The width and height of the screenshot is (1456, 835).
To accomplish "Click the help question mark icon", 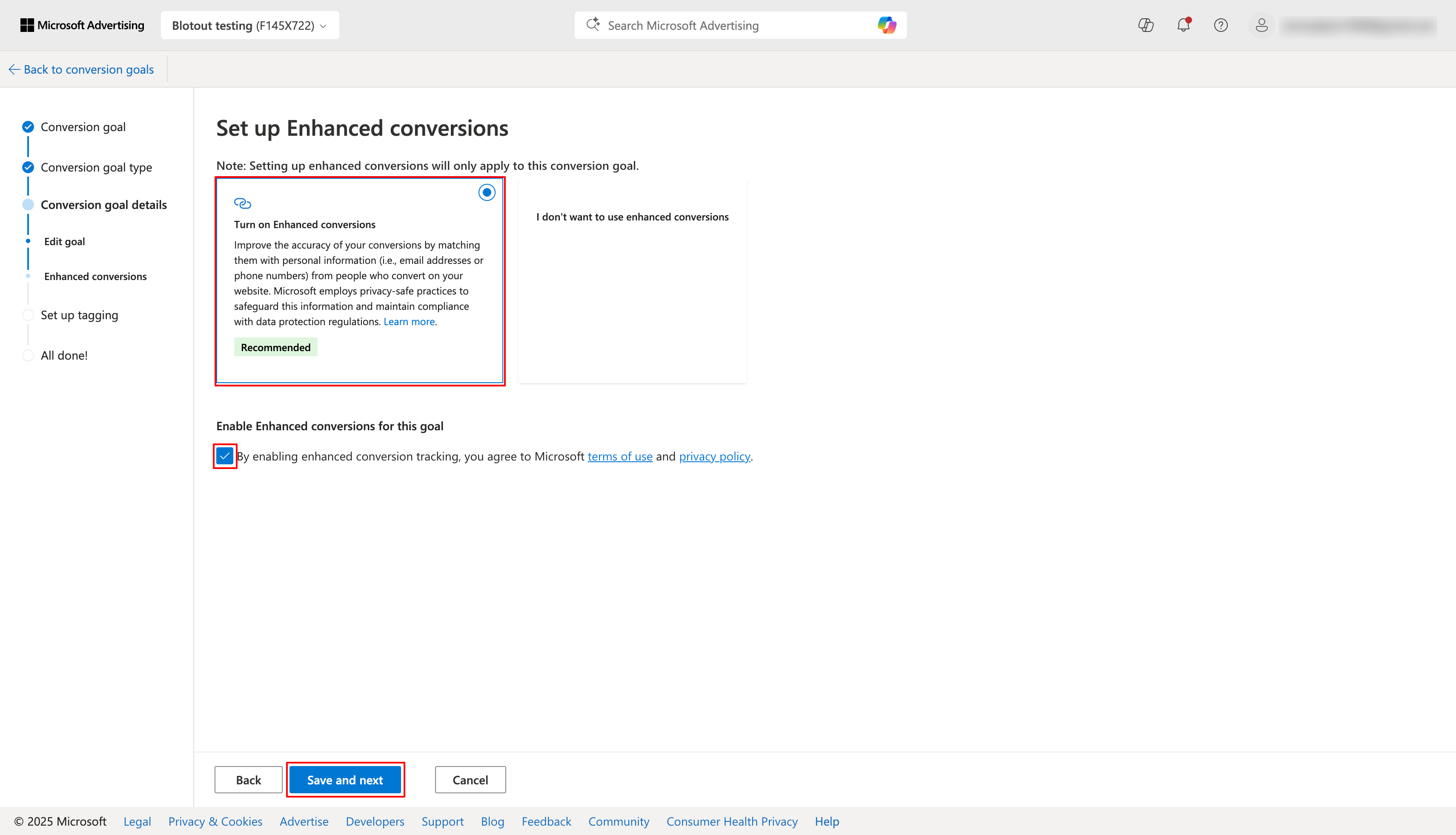I will click(x=1220, y=25).
